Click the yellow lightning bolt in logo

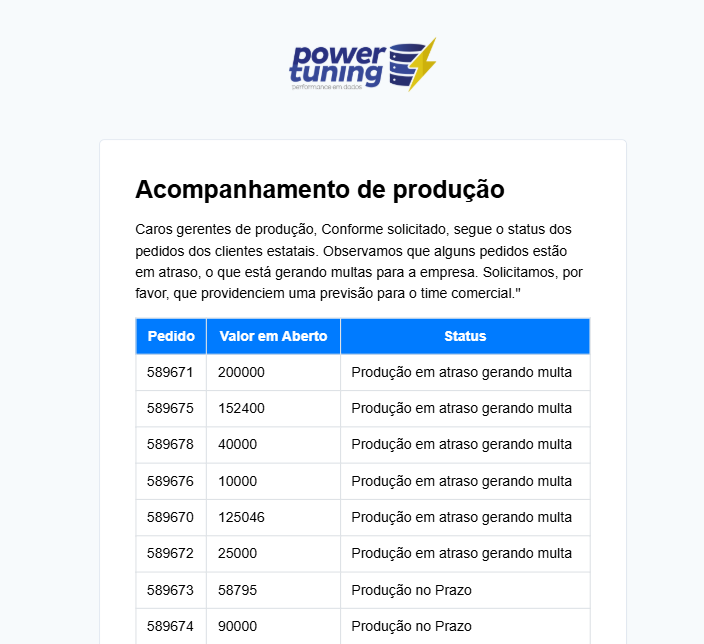[x=424, y=63]
